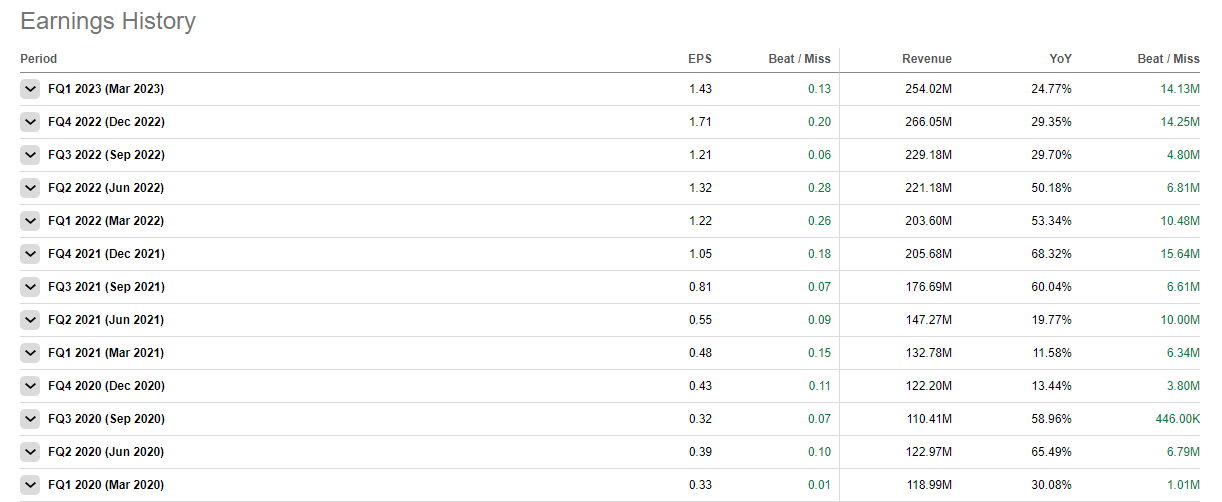Click the EPS column header
Viewport: 1222px width, 502px height.
(700, 59)
